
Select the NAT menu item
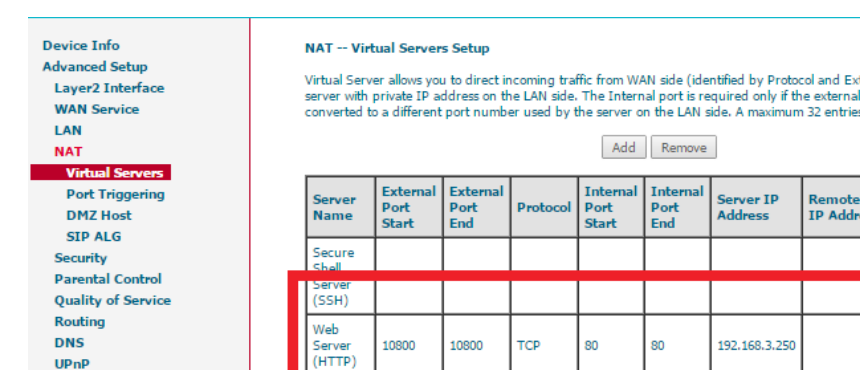pos(68,152)
